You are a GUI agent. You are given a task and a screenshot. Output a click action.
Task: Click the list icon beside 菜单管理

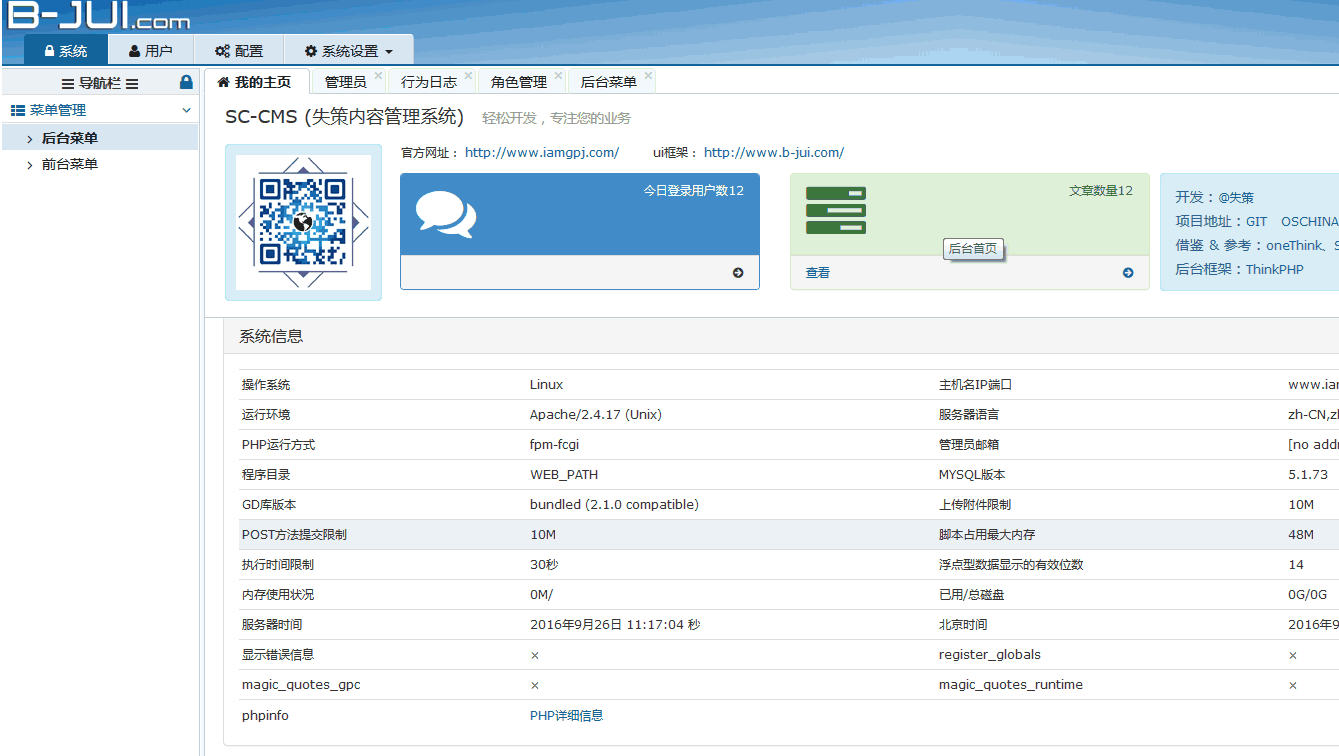click(x=16, y=108)
